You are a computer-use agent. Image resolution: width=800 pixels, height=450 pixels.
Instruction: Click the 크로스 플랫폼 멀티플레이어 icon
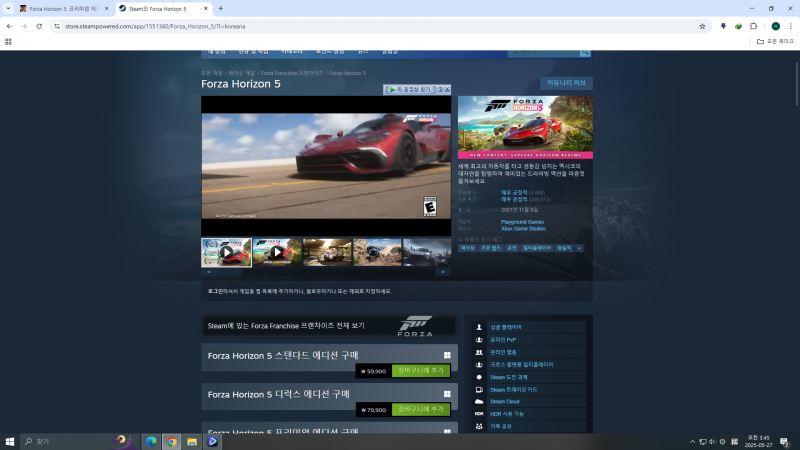tap(479, 365)
